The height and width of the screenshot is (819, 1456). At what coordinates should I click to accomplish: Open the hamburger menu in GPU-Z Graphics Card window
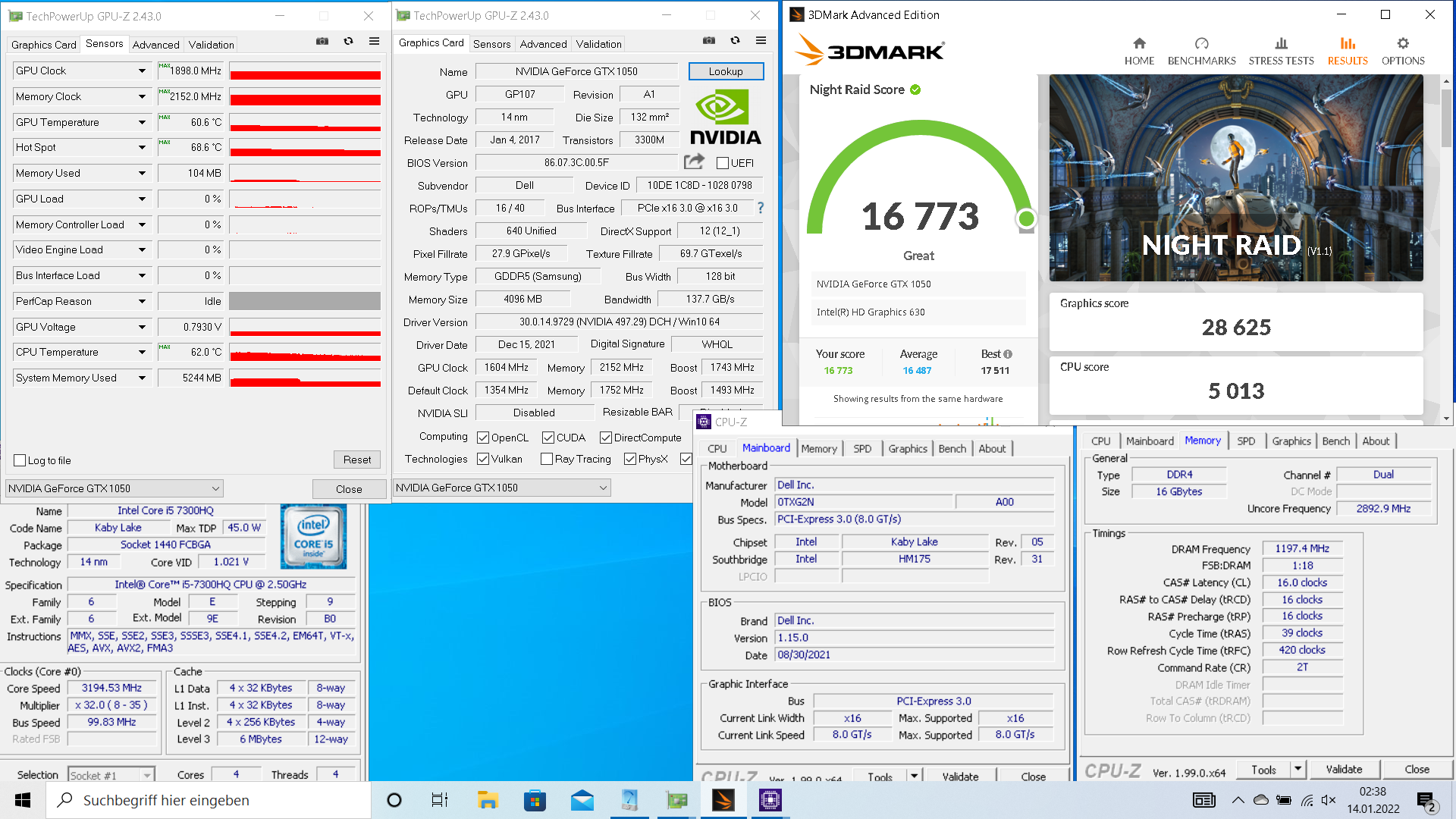(761, 41)
